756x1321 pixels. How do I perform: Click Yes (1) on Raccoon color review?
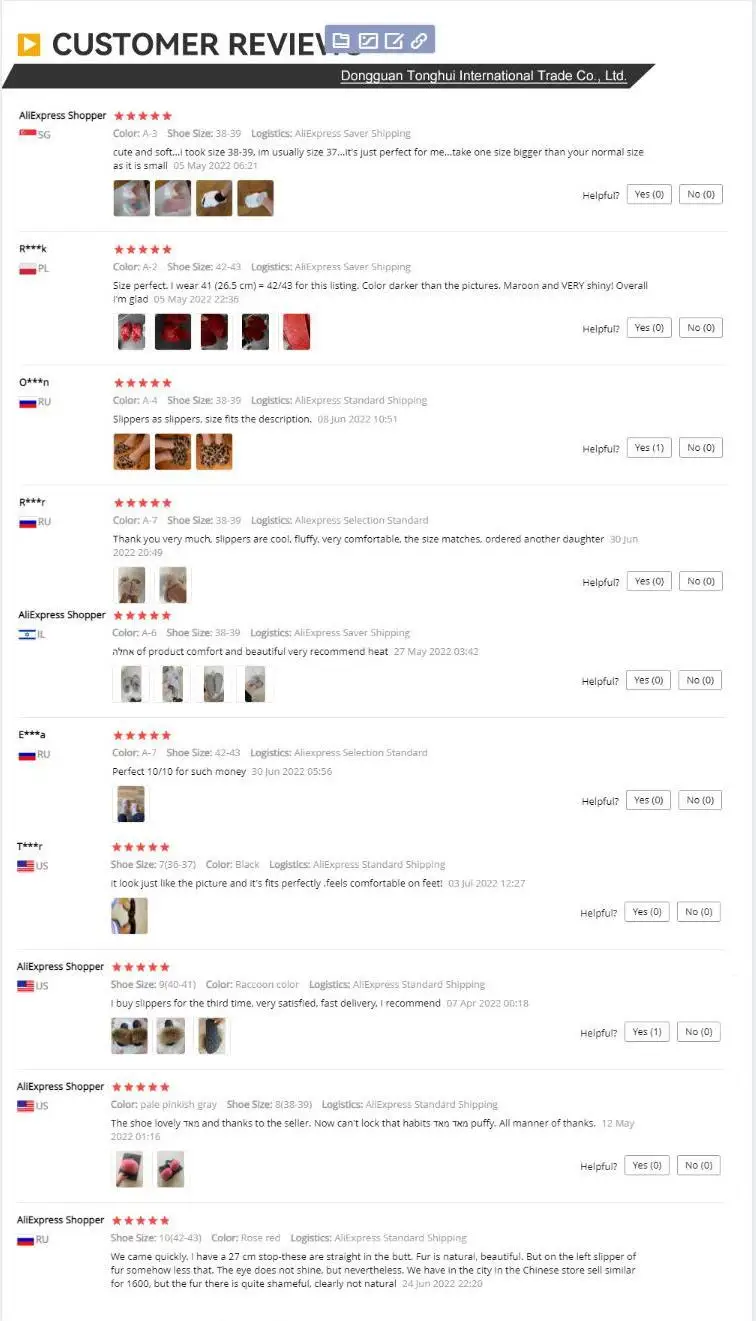coord(647,1032)
